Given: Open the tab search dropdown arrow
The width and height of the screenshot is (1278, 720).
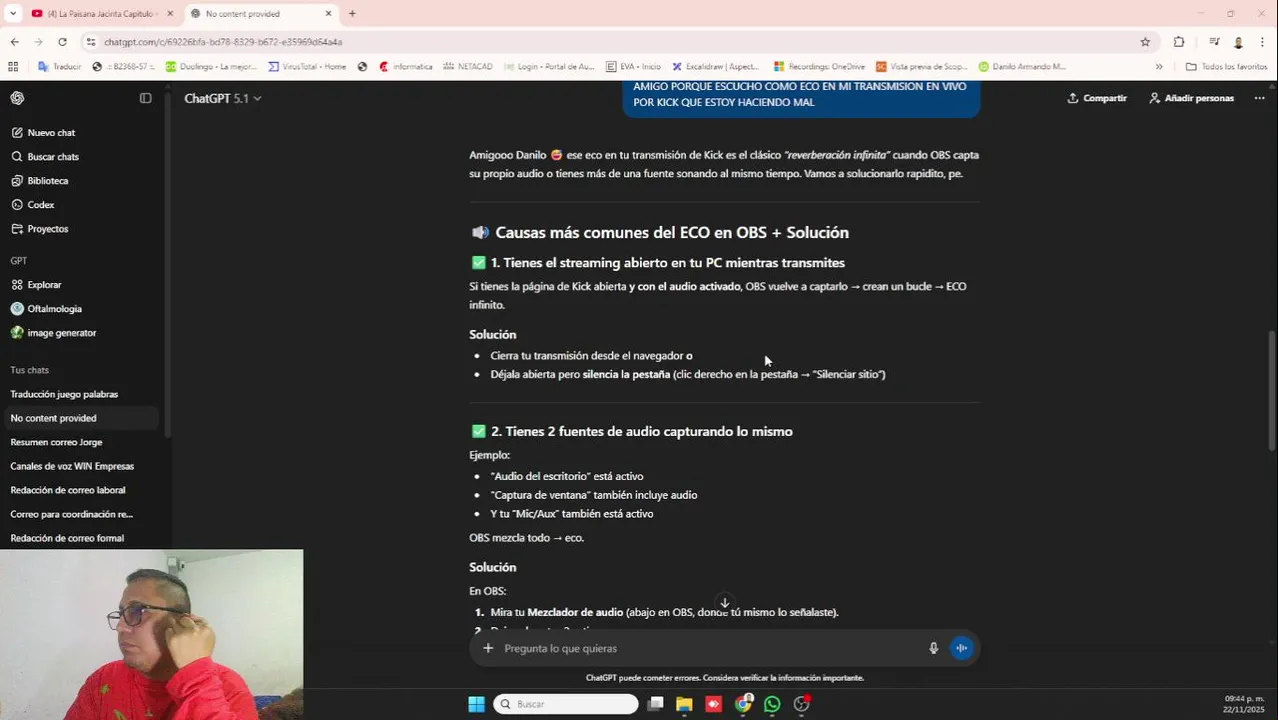Looking at the screenshot, I should 12,13.
